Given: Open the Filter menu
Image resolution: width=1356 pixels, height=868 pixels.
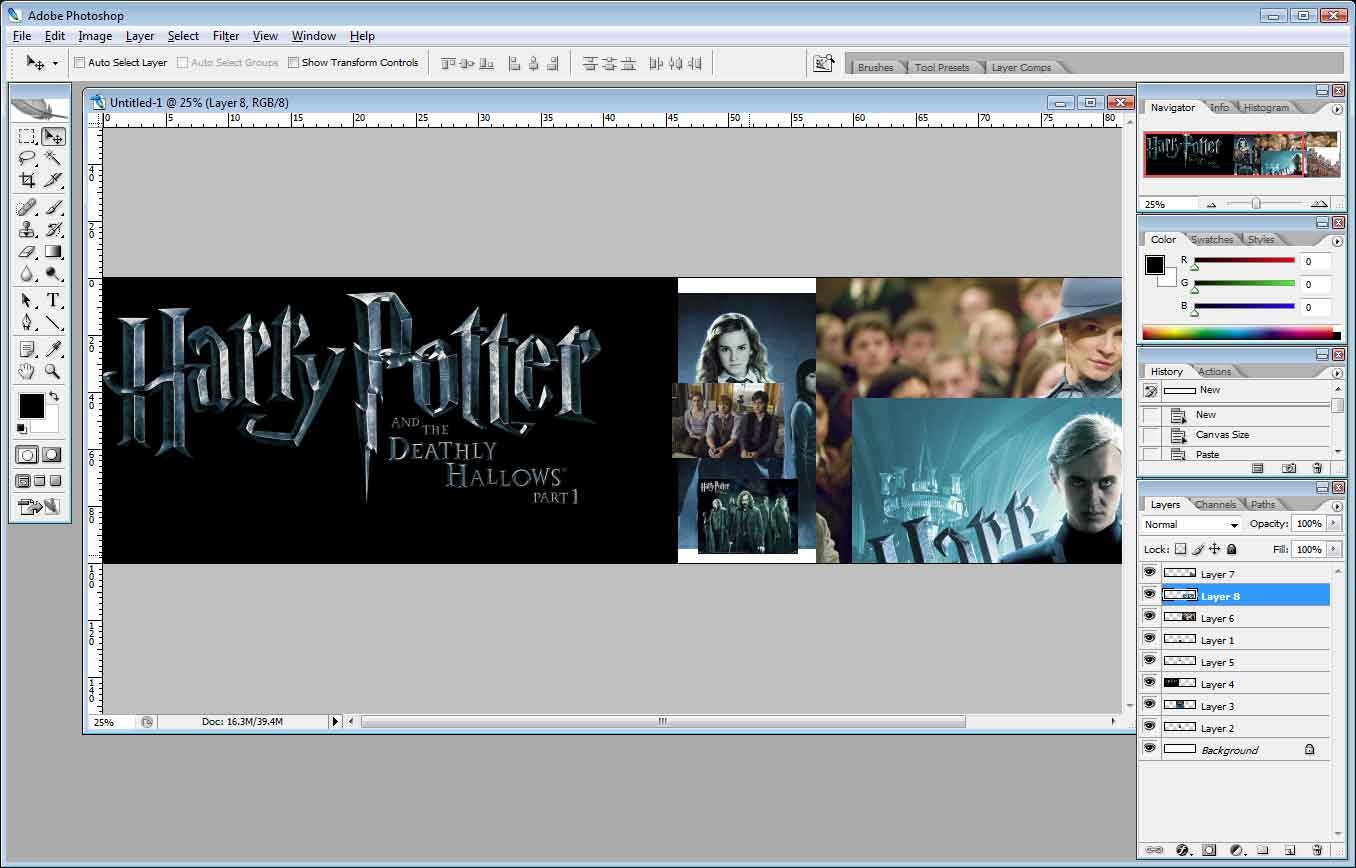Looking at the screenshot, I should [226, 36].
